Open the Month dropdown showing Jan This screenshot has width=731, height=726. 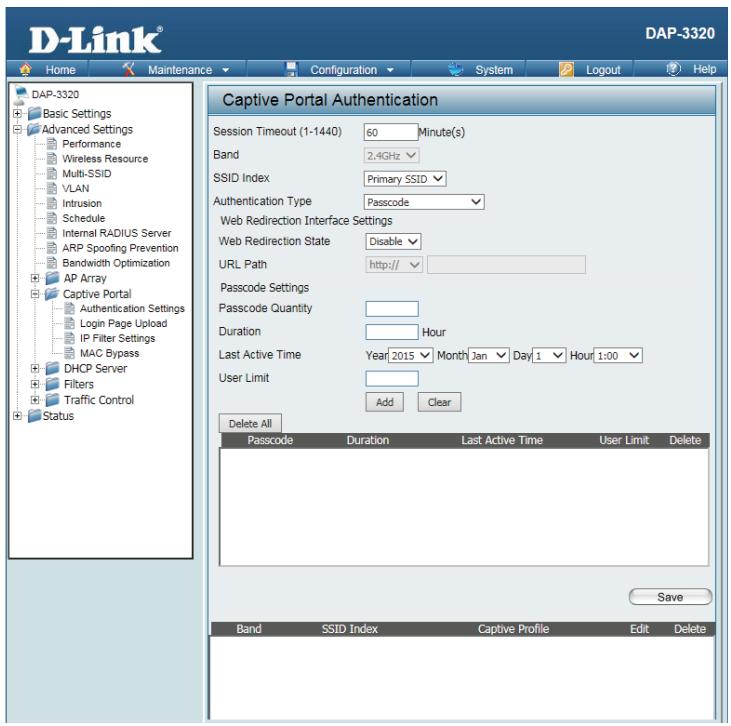point(489,356)
